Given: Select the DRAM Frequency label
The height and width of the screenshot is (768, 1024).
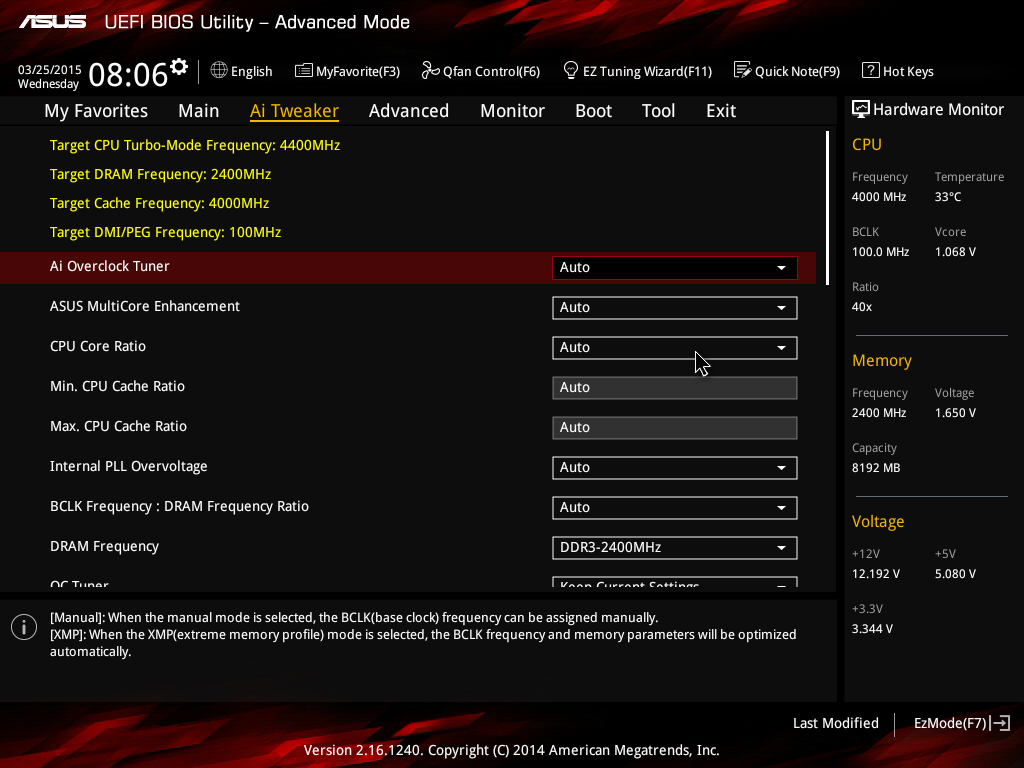Looking at the screenshot, I should [104, 547].
